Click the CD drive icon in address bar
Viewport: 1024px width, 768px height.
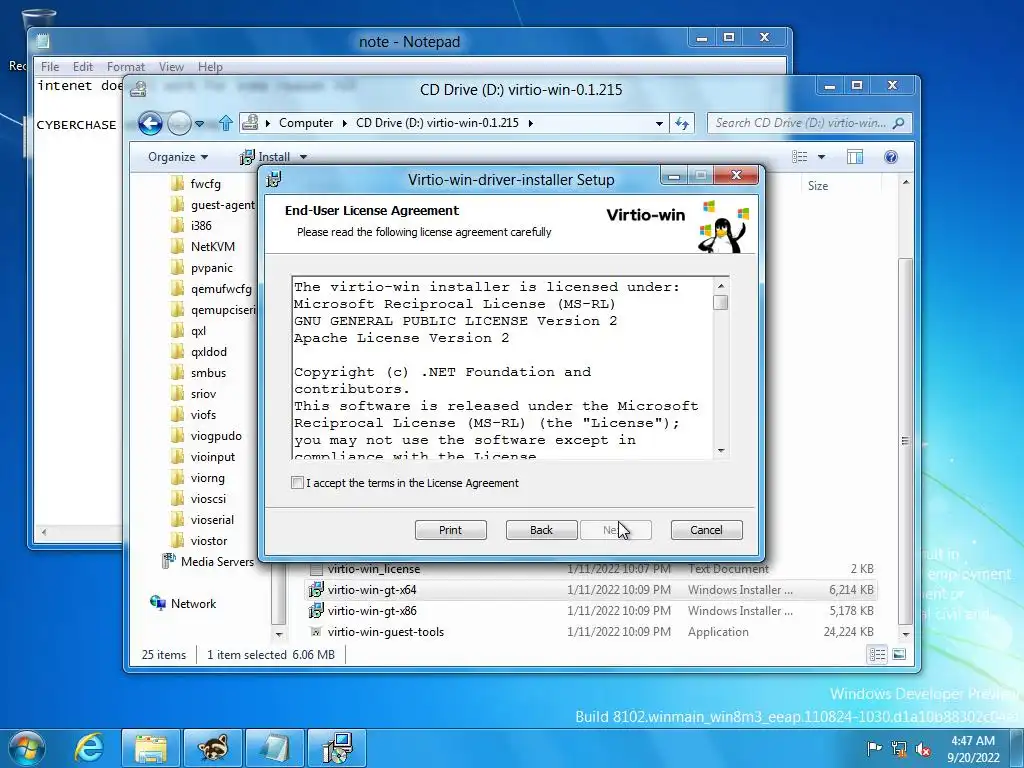tap(250, 122)
